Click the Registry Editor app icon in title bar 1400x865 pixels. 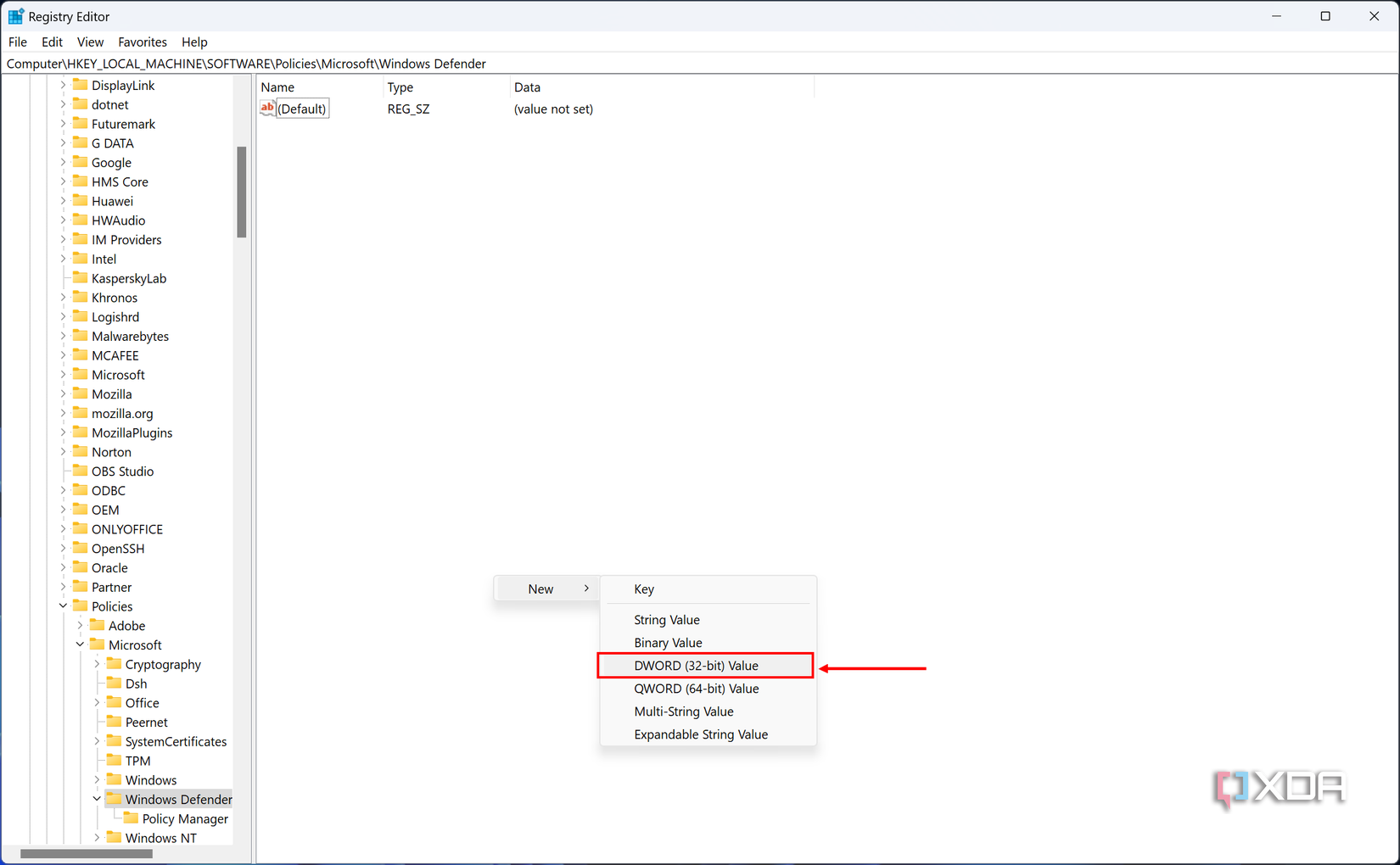tap(15, 16)
